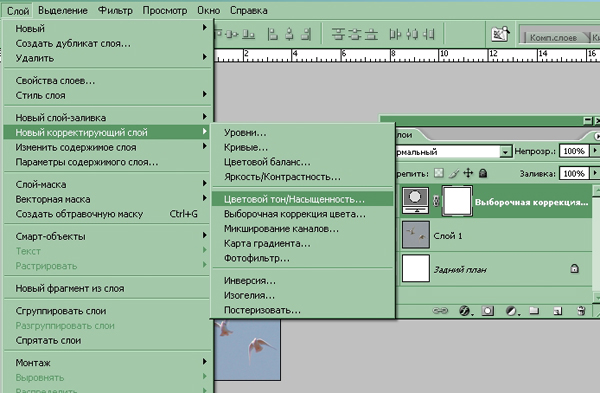600x393 pixels.
Task: Click the add layer mask icon
Action: pyautogui.click(x=488, y=311)
